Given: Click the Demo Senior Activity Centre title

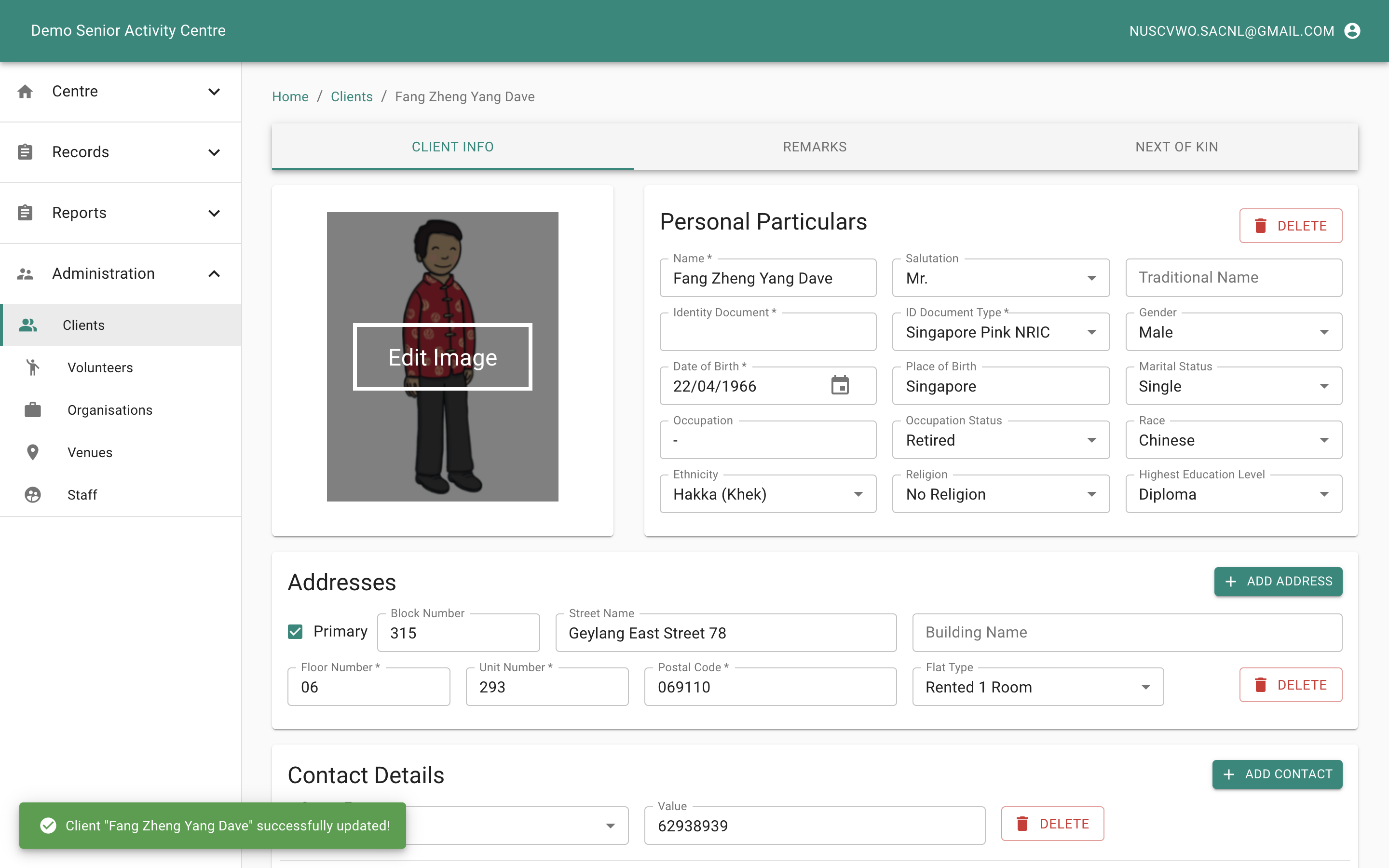Looking at the screenshot, I should pos(128,30).
